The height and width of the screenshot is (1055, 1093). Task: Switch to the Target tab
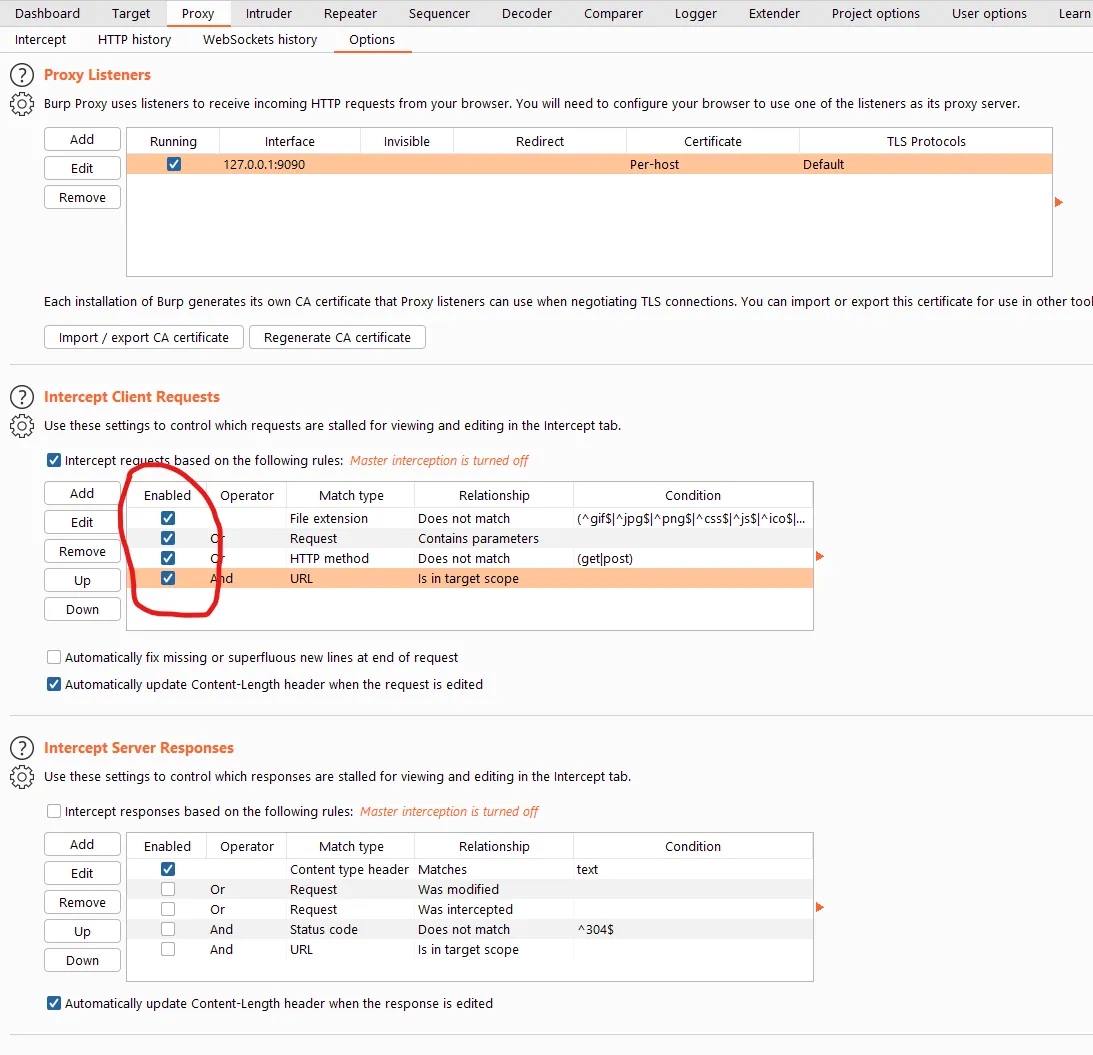tap(130, 13)
